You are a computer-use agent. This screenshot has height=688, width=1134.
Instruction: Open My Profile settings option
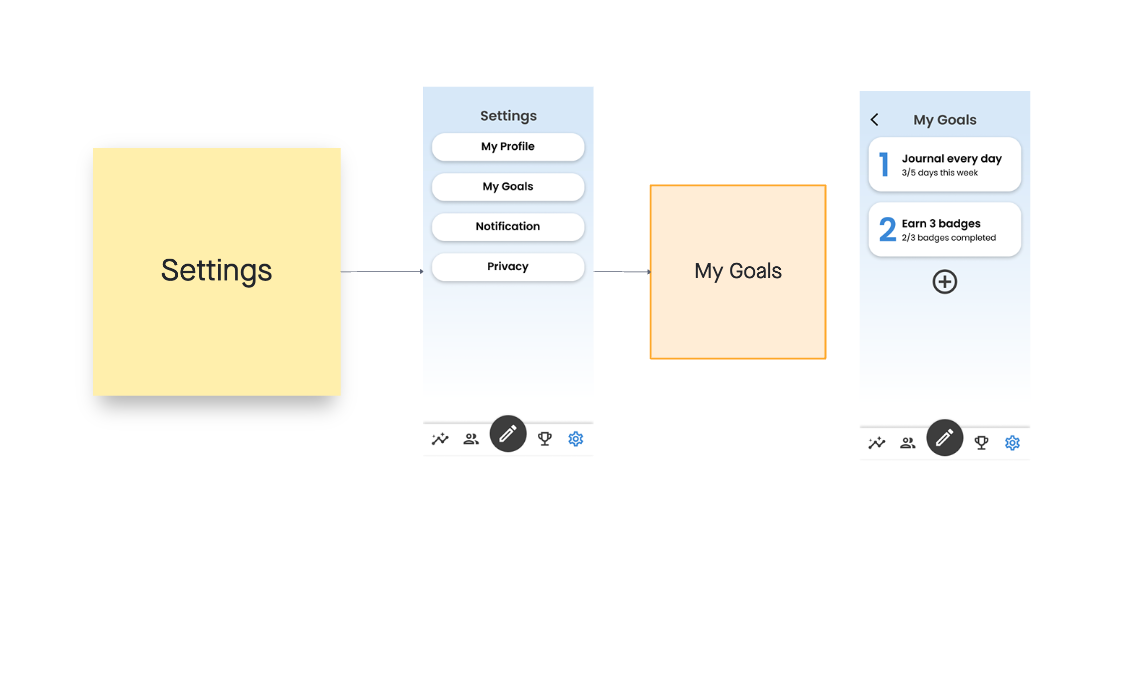click(x=508, y=147)
